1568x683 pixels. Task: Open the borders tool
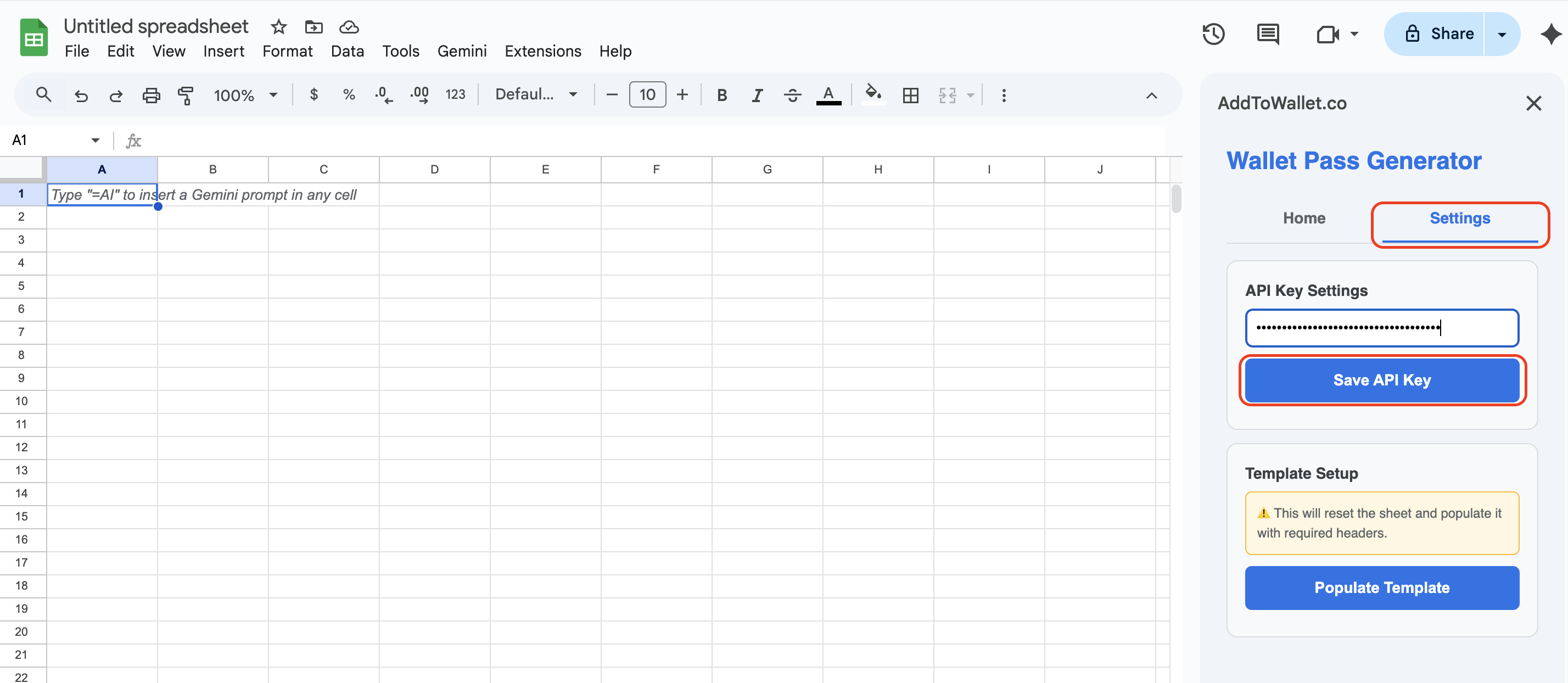point(911,95)
